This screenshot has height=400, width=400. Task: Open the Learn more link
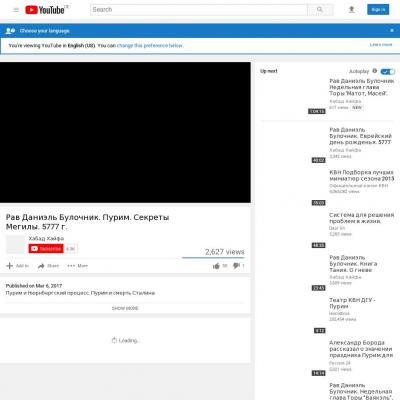click(x=381, y=45)
